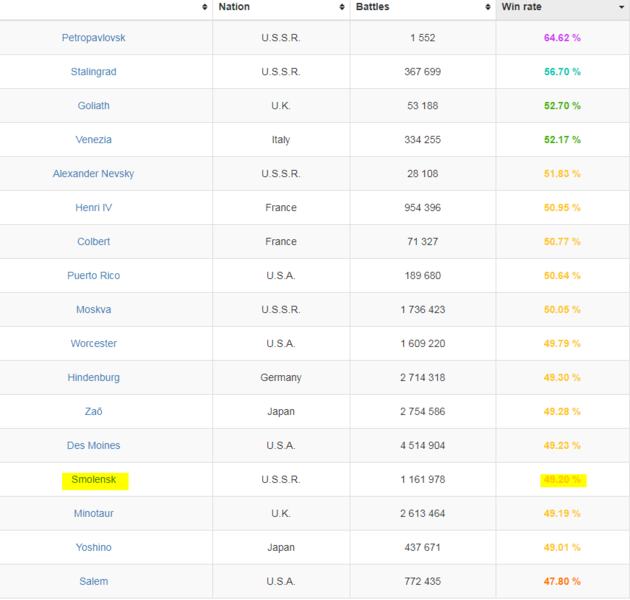
Task: Click the Hindenburg ship name
Action: point(93,378)
